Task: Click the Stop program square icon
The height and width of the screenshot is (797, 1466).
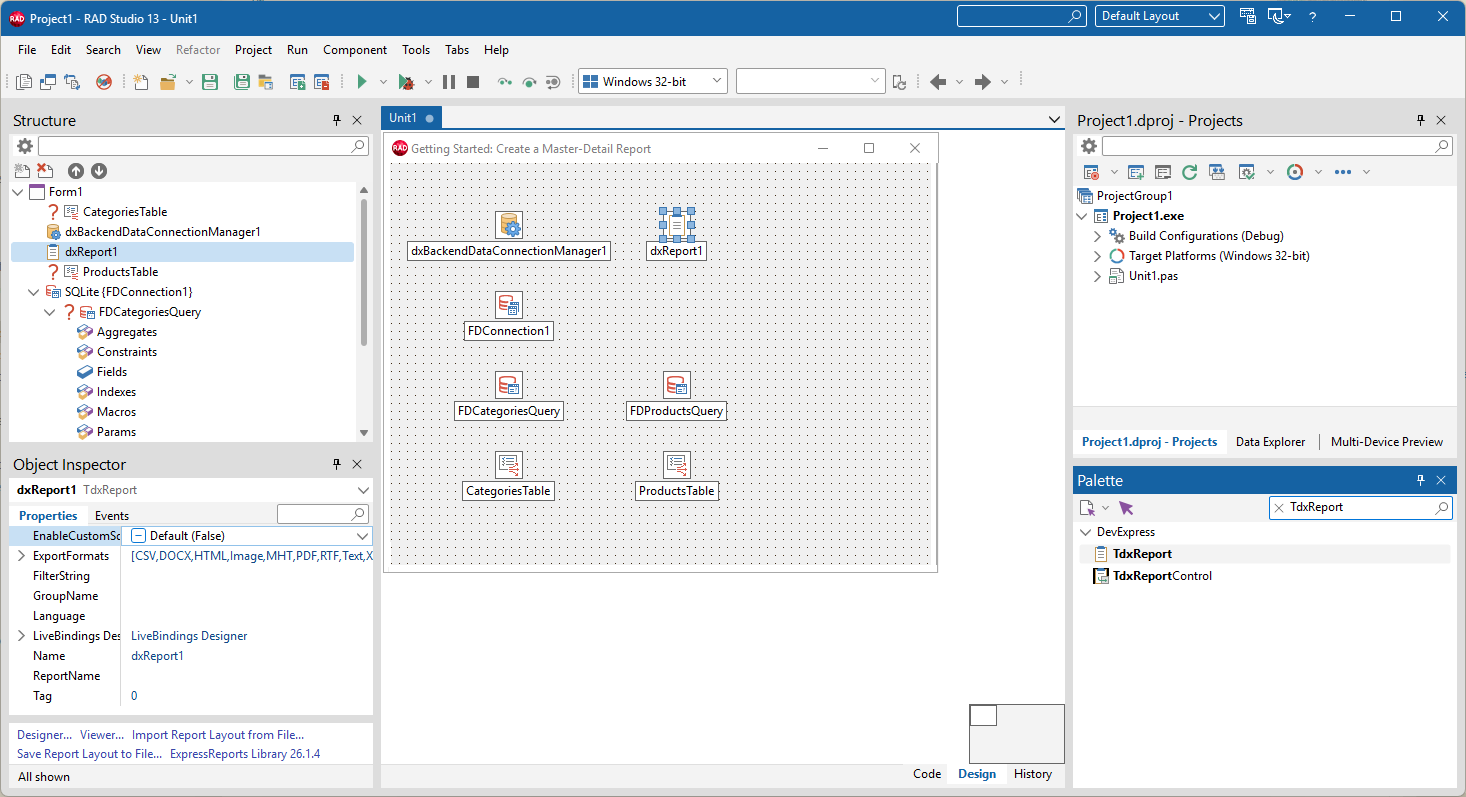Action: click(x=473, y=82)
